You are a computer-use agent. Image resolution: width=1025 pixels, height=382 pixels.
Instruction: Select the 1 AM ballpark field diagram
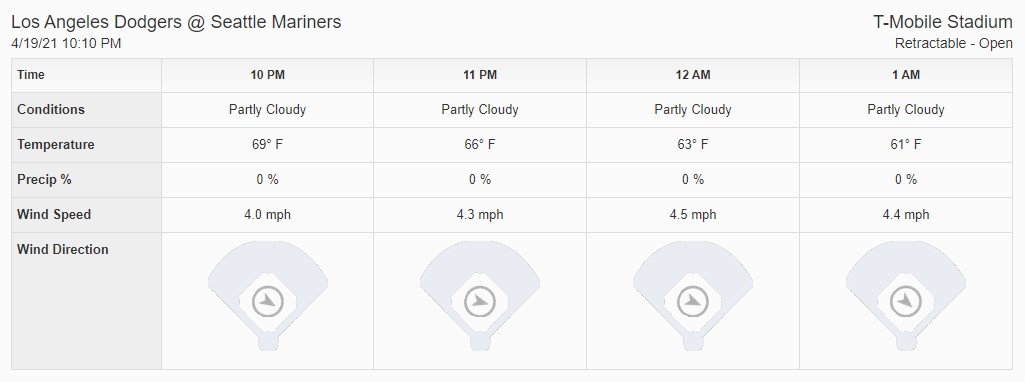[x=906, y=296]
